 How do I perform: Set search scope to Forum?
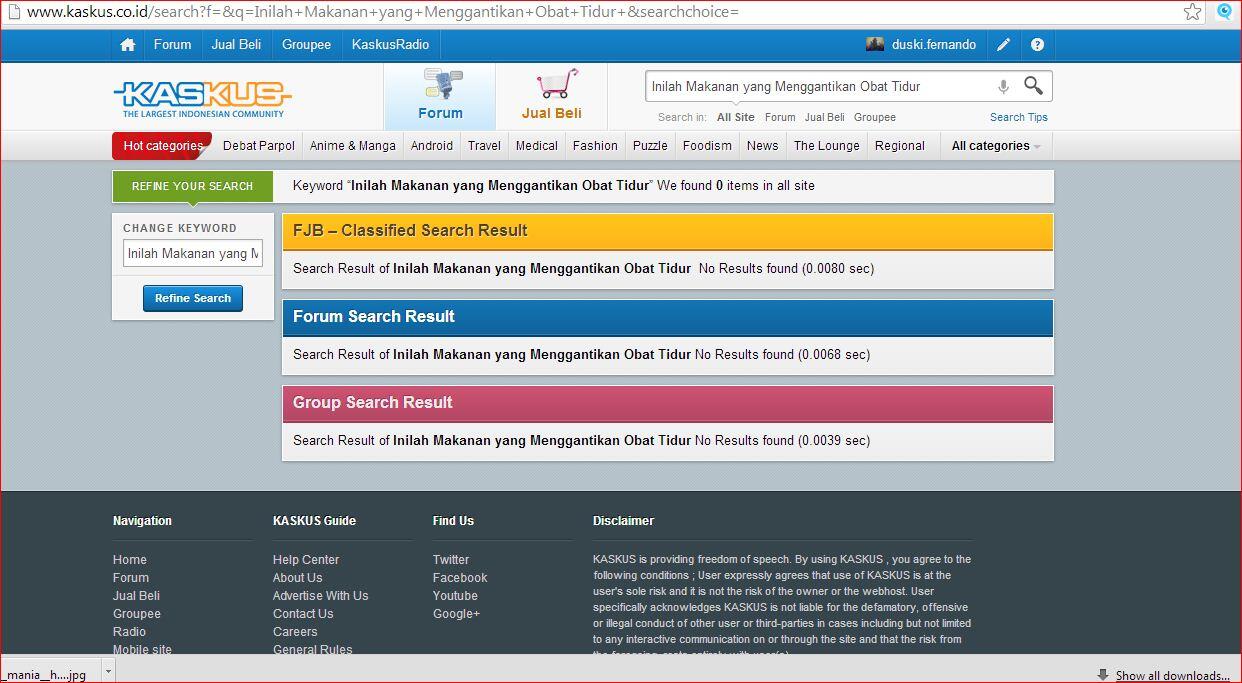click(780, 118)
